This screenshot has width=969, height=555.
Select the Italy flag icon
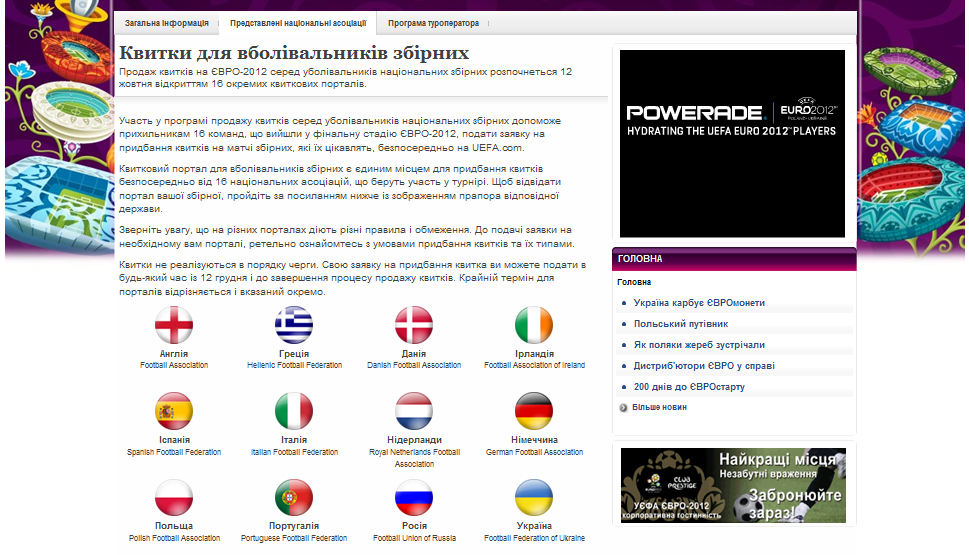click(294, 411)
